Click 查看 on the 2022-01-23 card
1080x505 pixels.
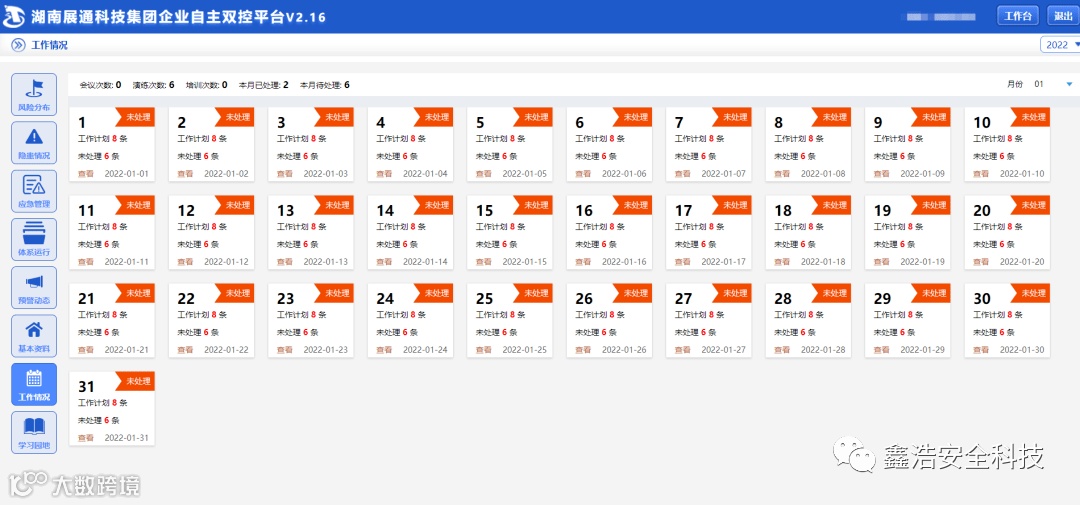pyautogui.click(x=284, y=350)
